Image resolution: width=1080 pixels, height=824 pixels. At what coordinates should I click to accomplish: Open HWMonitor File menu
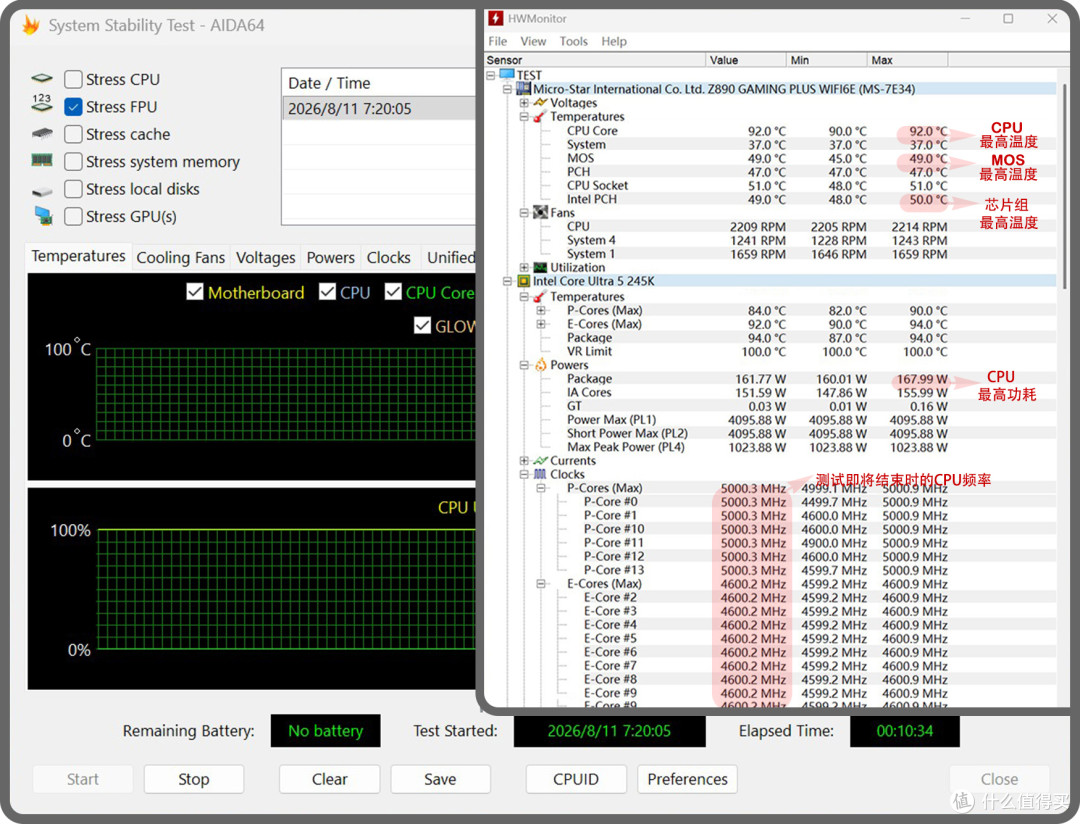(497, 41)
